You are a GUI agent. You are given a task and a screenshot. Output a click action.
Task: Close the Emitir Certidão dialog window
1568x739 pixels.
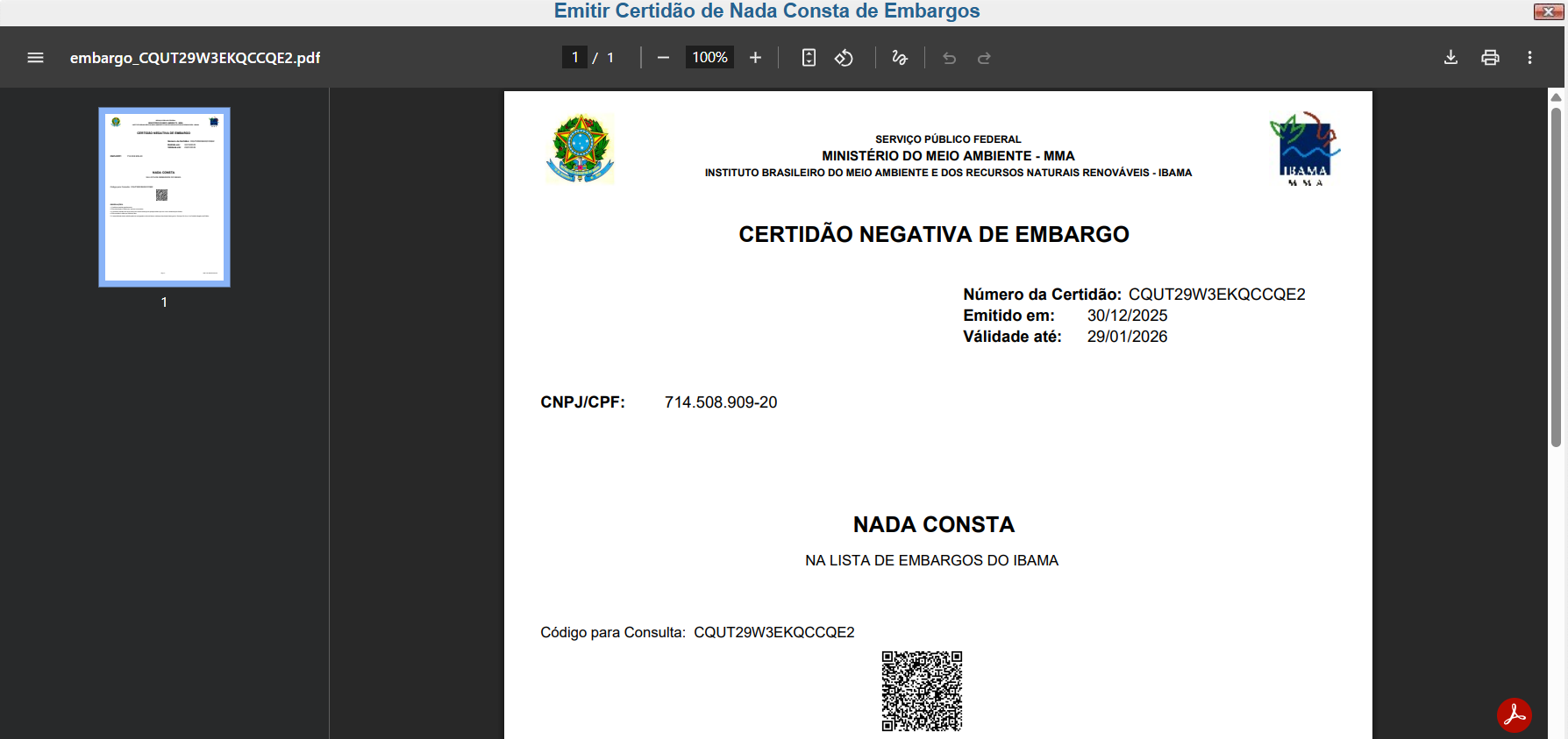click(x=1548, y=11)
